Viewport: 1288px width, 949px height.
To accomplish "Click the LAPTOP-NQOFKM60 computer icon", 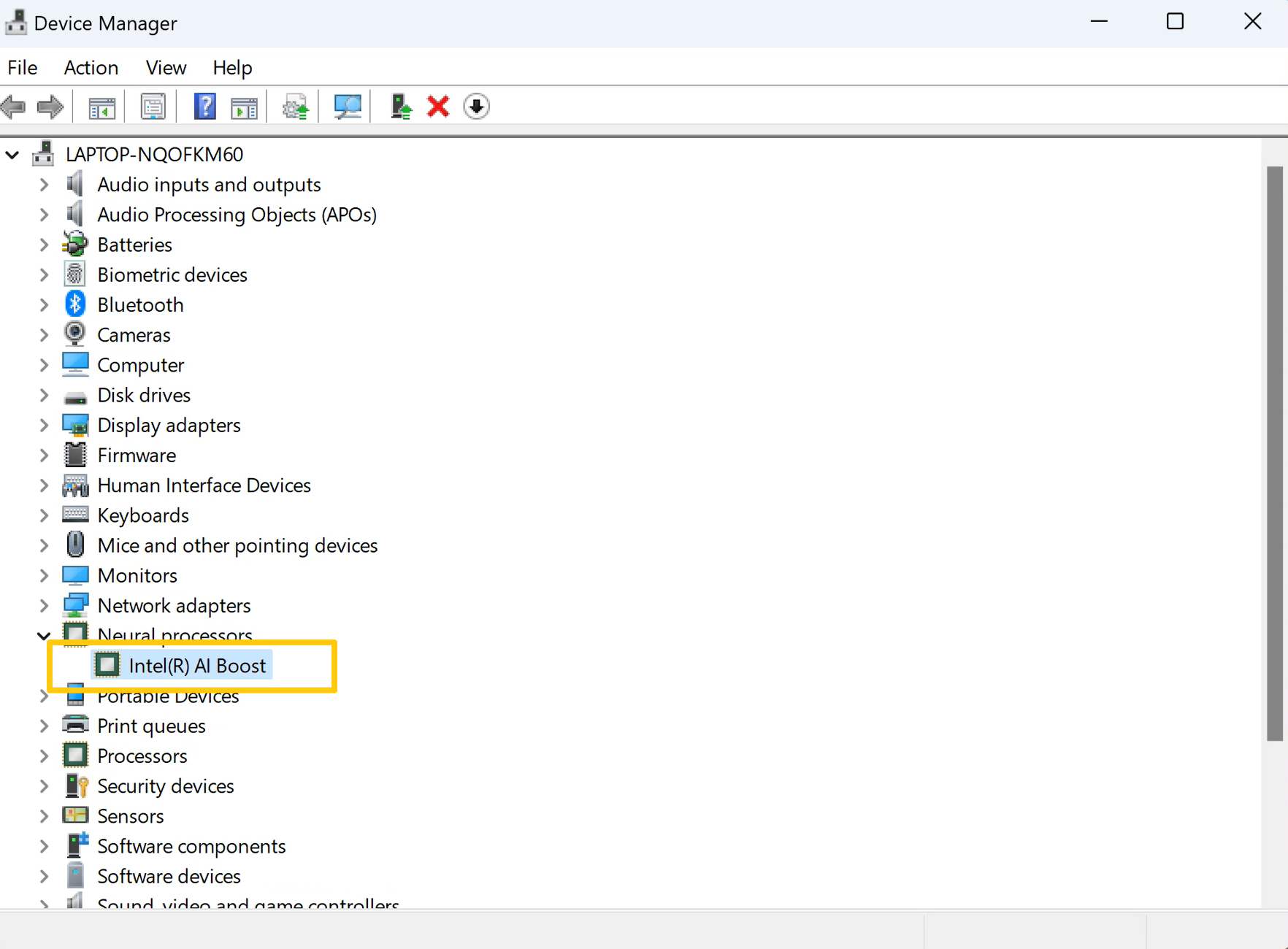I will coord(43,153).
